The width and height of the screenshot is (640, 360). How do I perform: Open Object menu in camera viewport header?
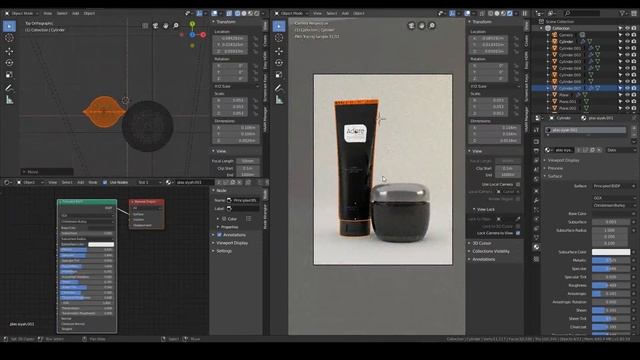[x=359, y=13]
